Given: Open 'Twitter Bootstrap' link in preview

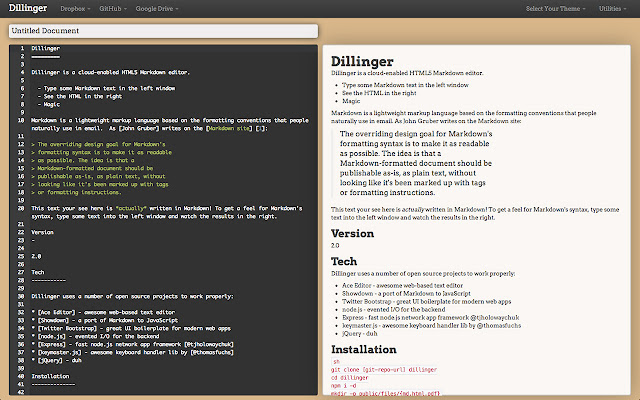Looking at the screenshot, I should point(366,302).
